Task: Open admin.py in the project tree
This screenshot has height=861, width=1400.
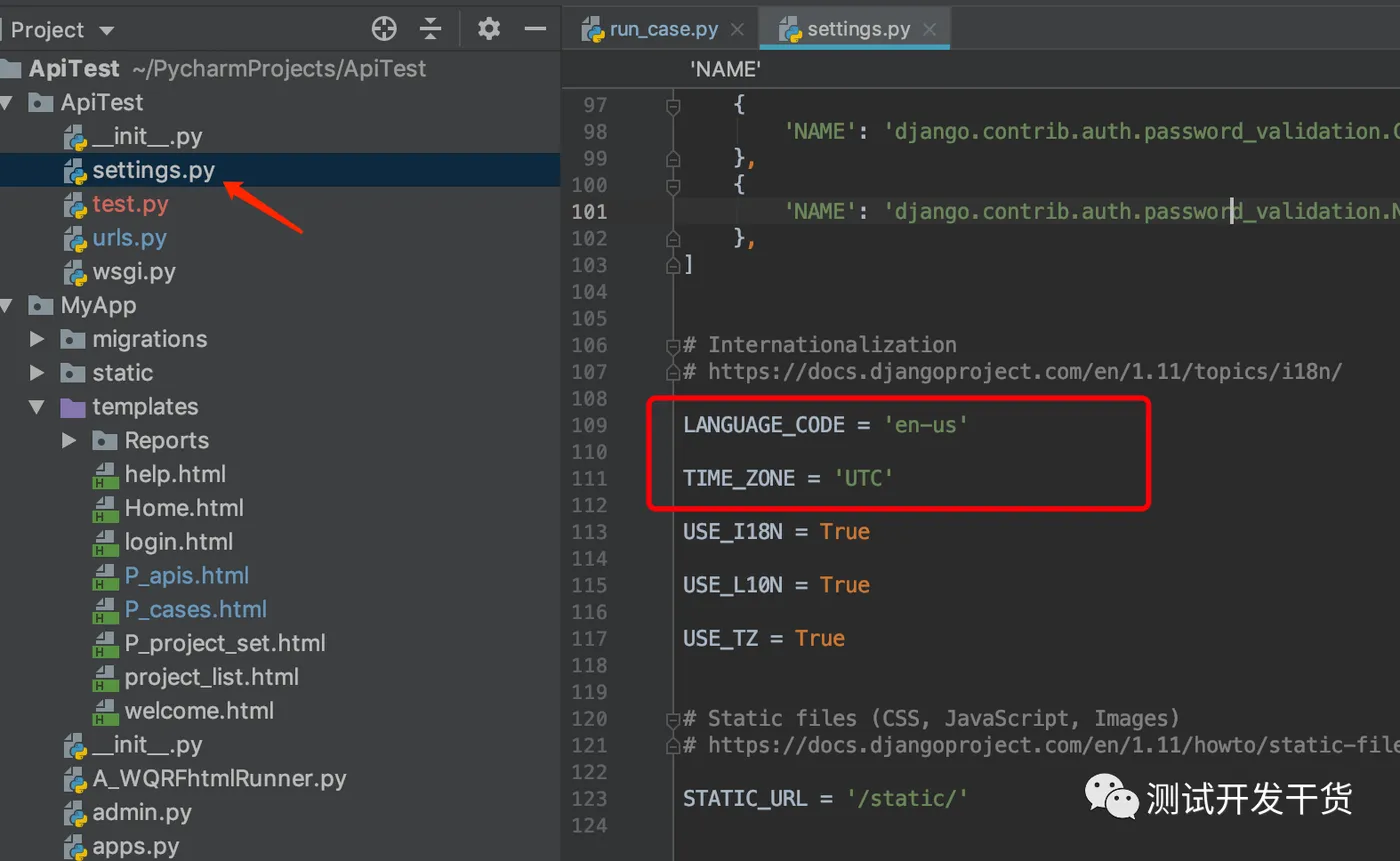Action: [x=142, y=813]
